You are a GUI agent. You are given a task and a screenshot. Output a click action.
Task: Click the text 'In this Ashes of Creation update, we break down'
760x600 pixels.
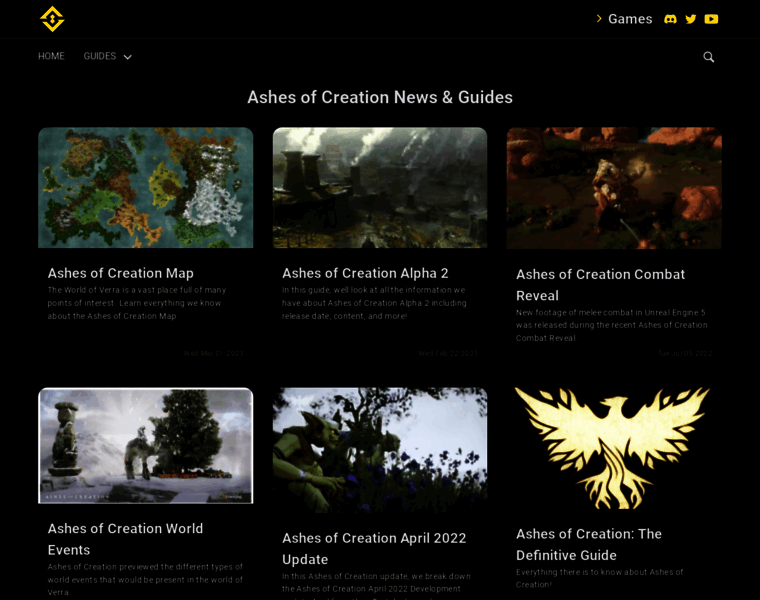[x=376, y=576]
